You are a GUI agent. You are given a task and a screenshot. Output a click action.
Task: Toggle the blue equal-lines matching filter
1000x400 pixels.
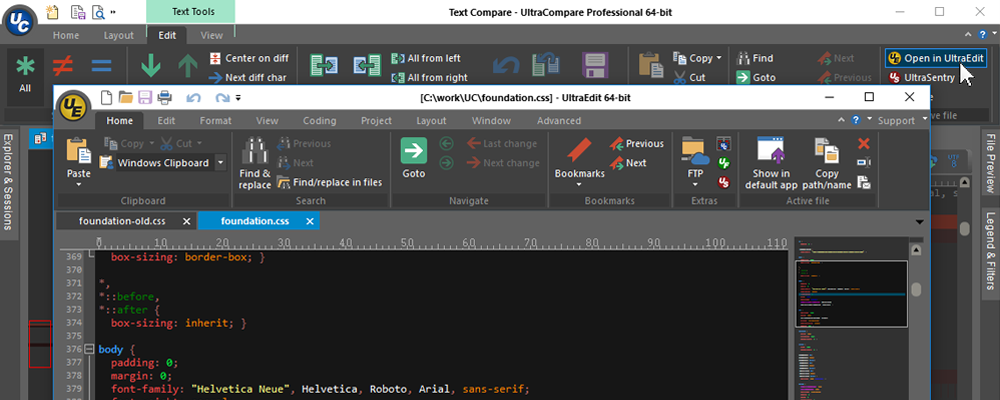[101, 65]
